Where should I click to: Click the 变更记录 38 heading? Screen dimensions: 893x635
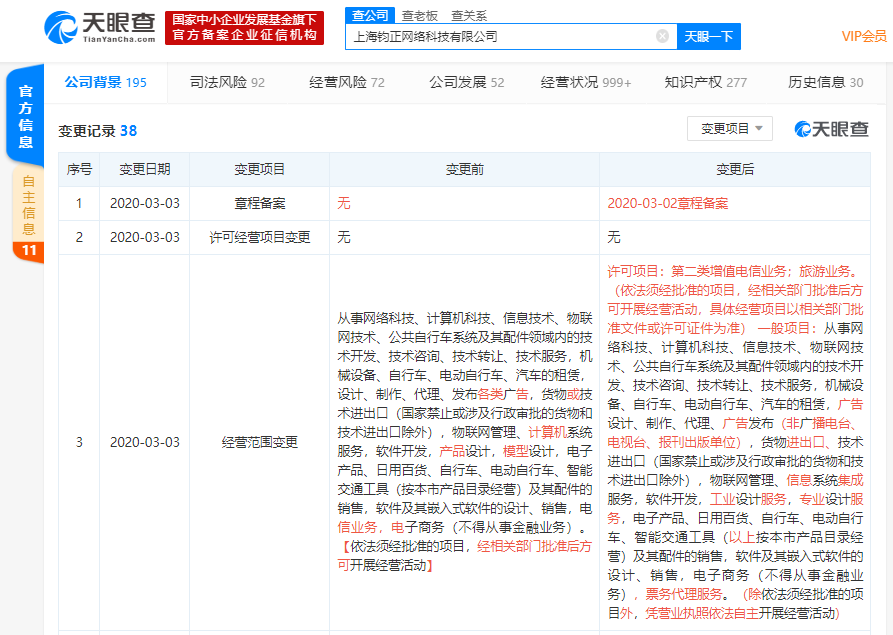coord(97,131)
